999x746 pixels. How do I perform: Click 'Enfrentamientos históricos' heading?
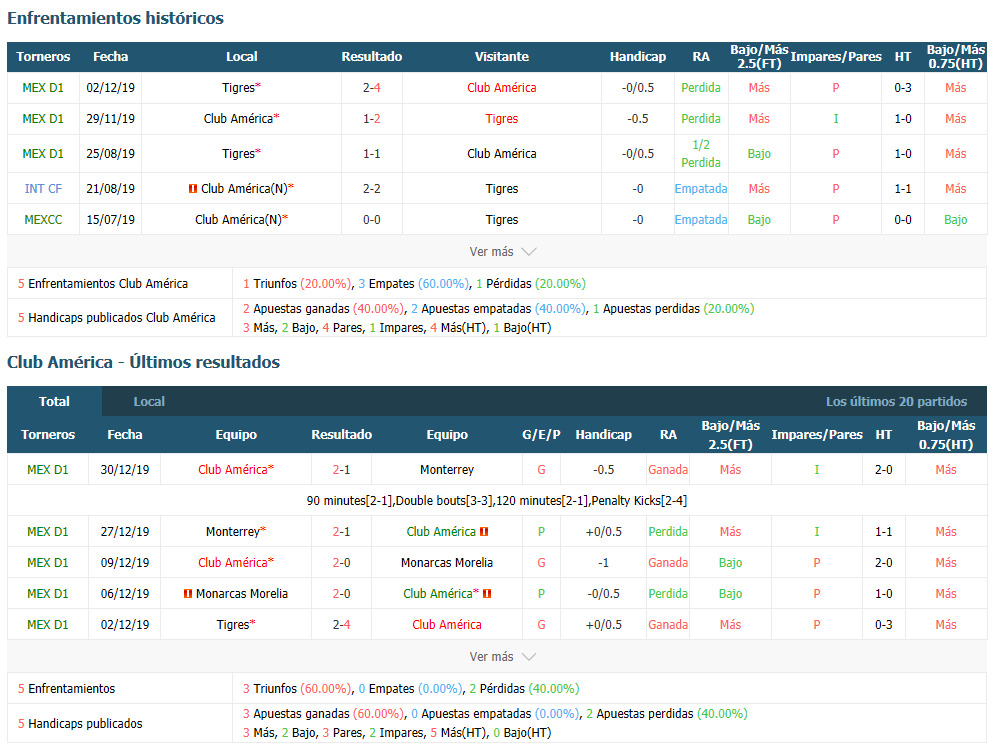[x=115, y=18]
